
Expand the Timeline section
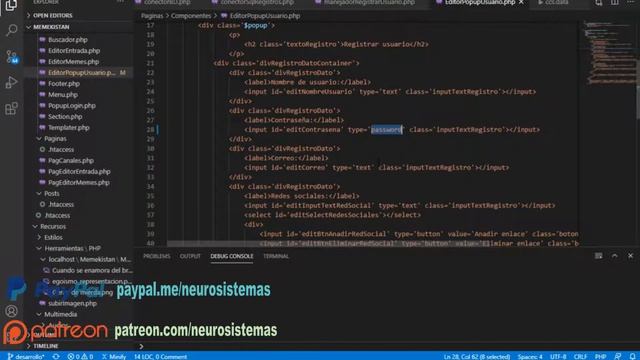tap(46, 346)
